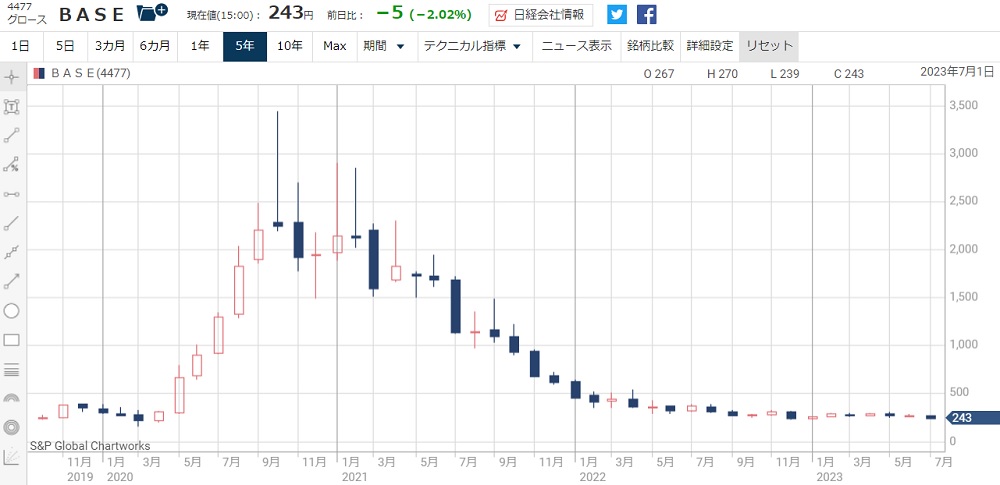The height and width of the screenshot is (485, 1000).
Task: Click the C 243 close value
Action: (849, 74)
